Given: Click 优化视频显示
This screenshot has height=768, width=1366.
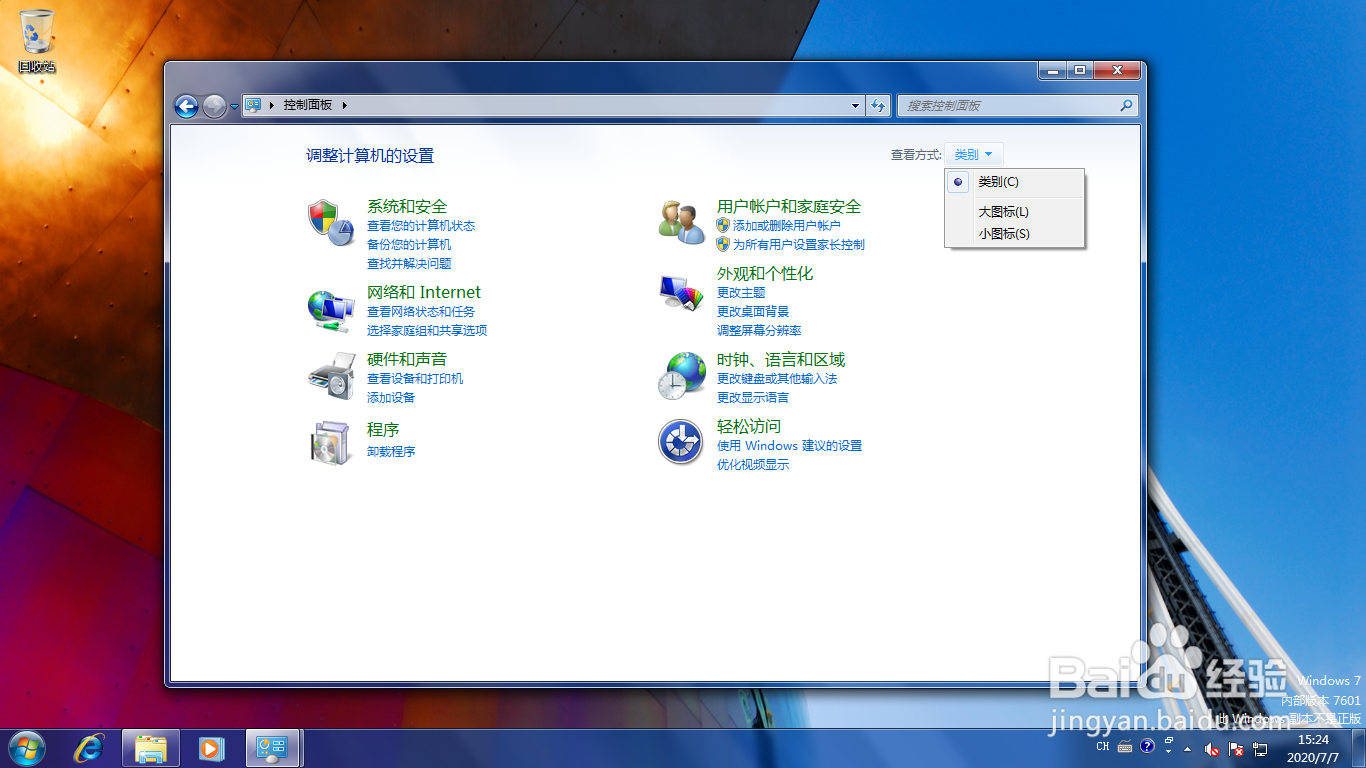Looking at the screenshot, I should (x=753, y=465).
